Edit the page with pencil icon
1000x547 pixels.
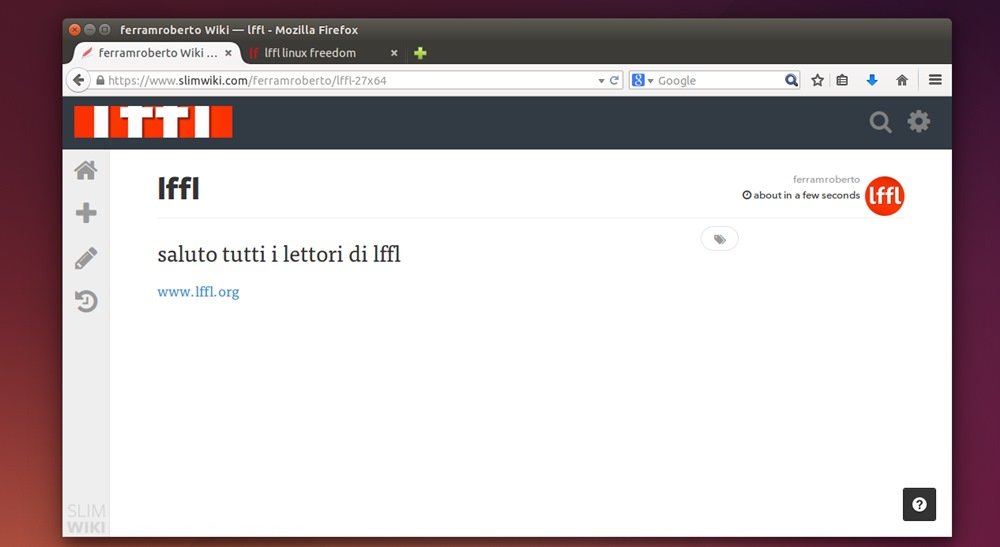pos(86,258)
